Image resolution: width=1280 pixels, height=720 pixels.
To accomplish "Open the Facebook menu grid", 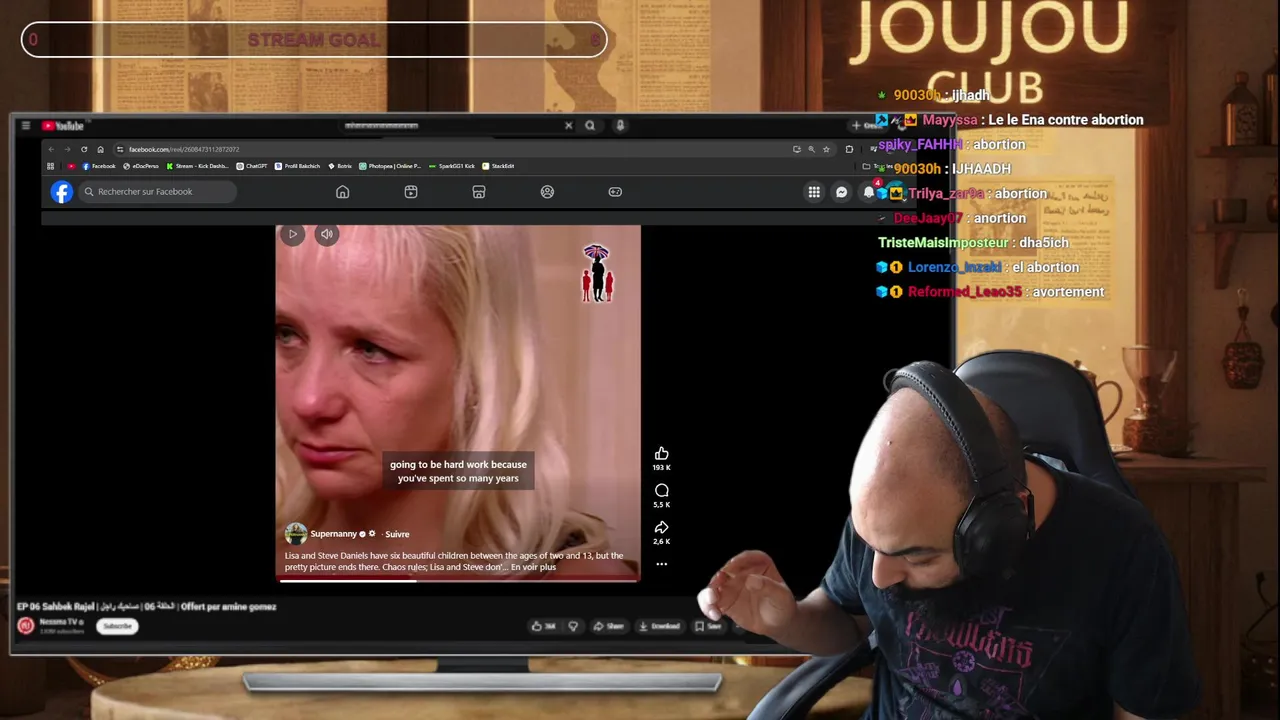I will coord(814,192).
